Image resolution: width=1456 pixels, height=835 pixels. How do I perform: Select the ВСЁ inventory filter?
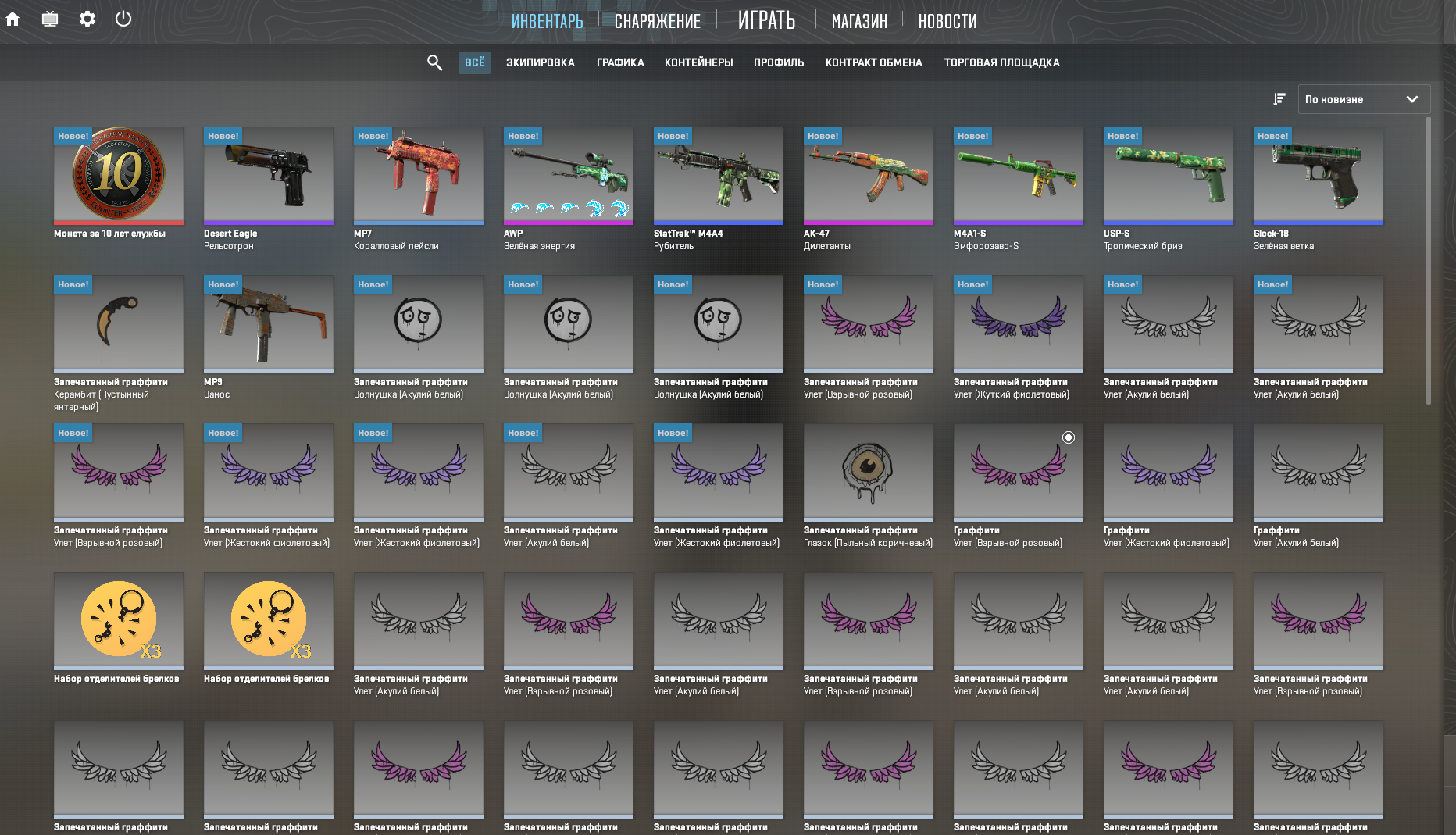coord(474,62)
